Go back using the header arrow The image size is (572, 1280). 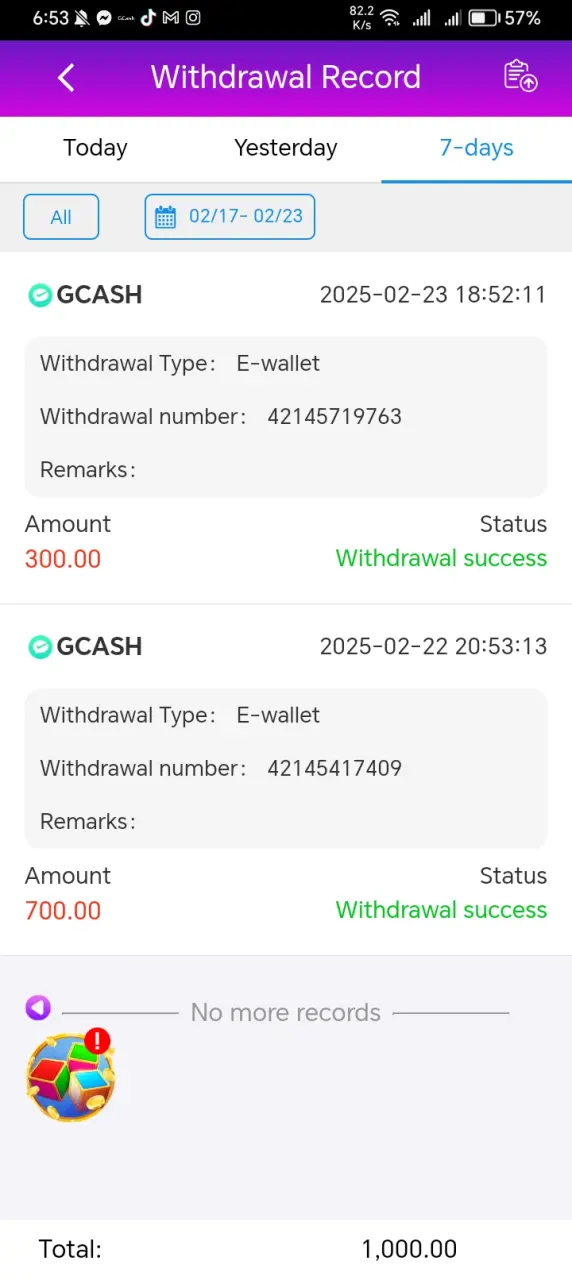[x=66, y=77]
